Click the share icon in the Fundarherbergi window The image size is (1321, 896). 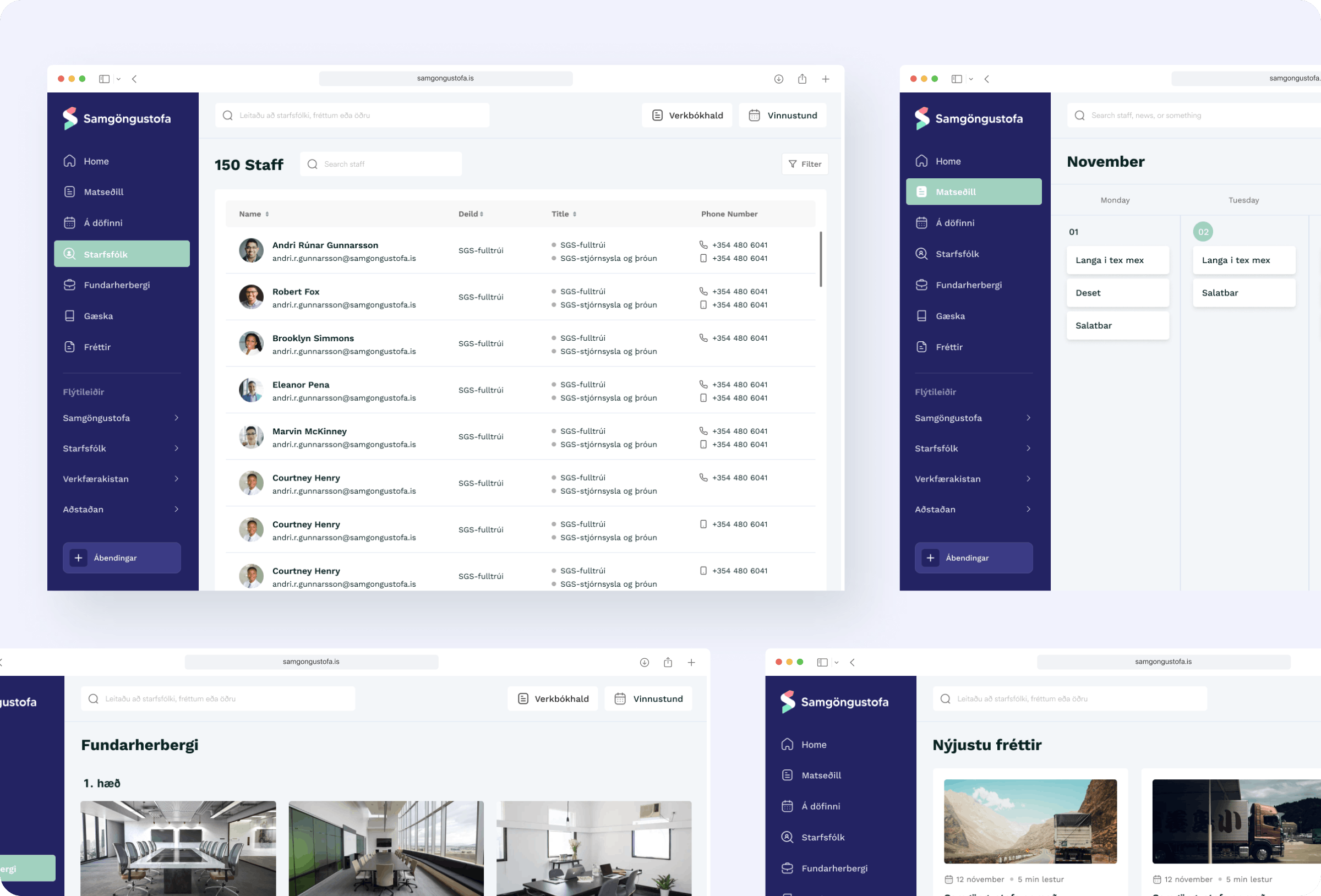[667, 662]
